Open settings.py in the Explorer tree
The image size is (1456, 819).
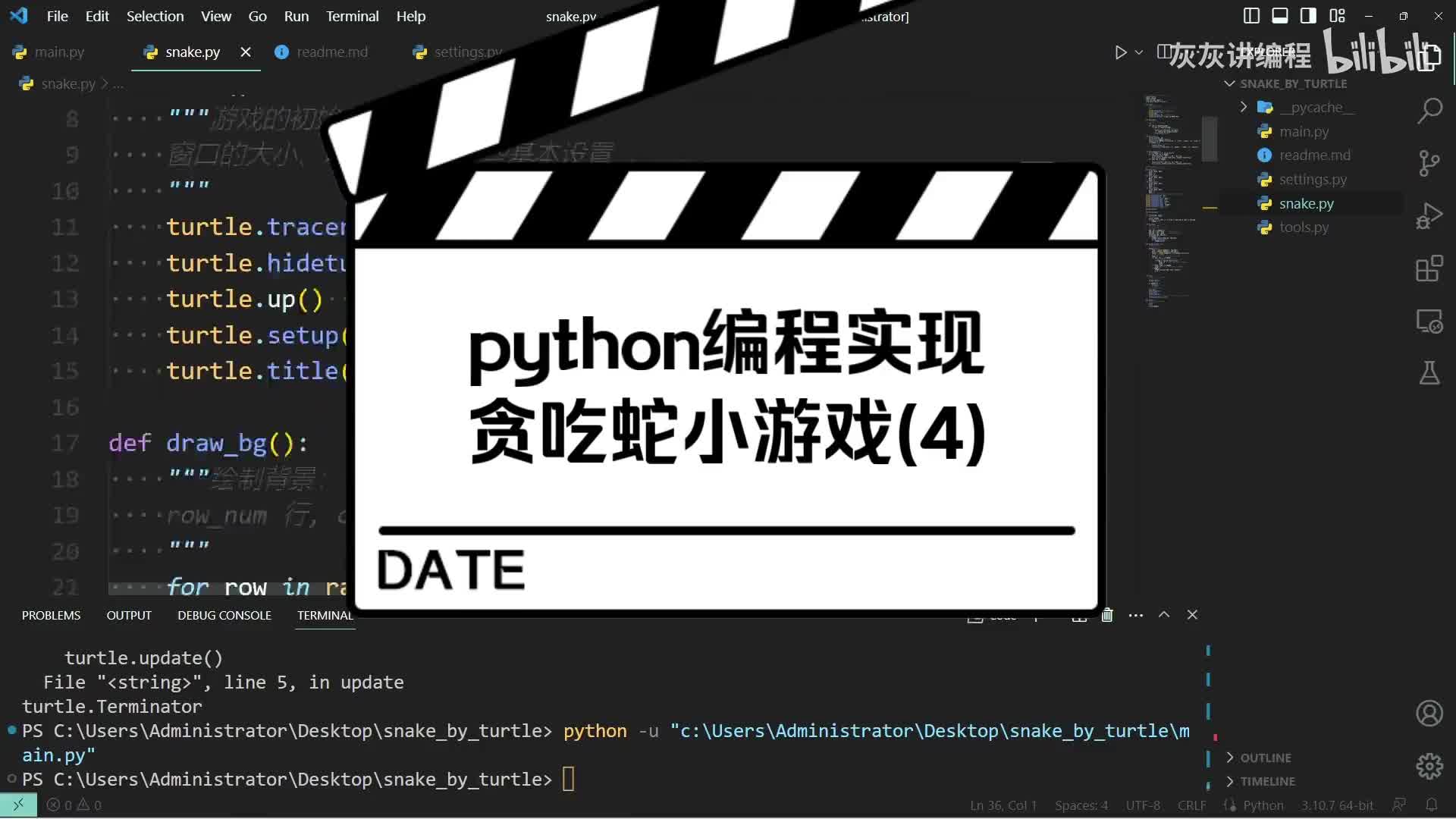click(1313, 180)
